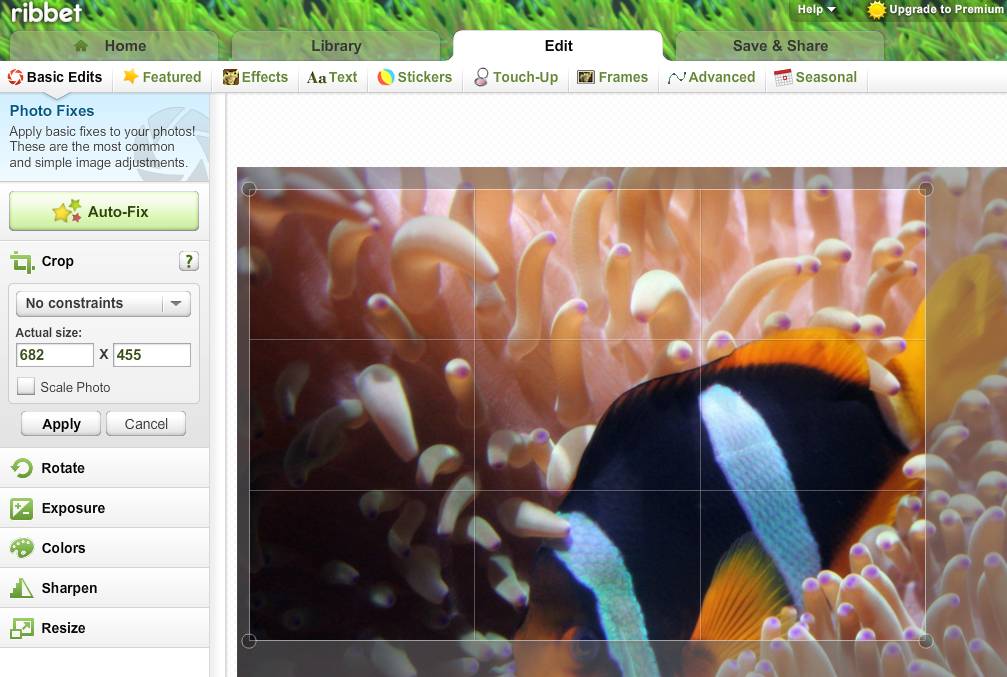
Task: Expand the Sharpen section
Action: click(x=105, y=588)
